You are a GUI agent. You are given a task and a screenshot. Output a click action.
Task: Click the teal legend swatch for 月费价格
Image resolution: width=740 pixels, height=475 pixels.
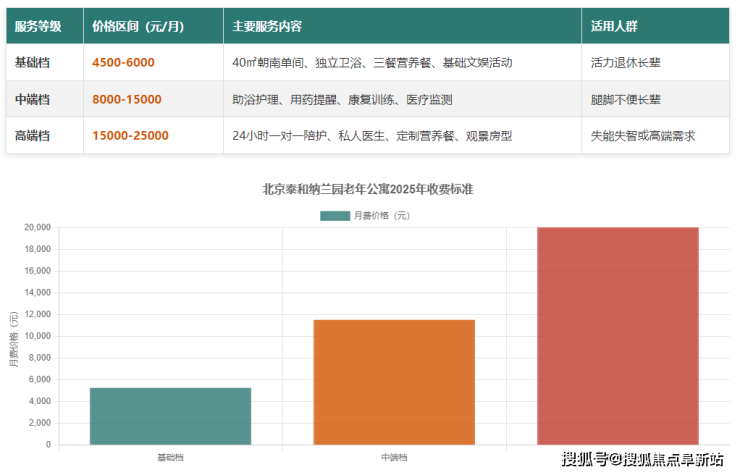335,215
